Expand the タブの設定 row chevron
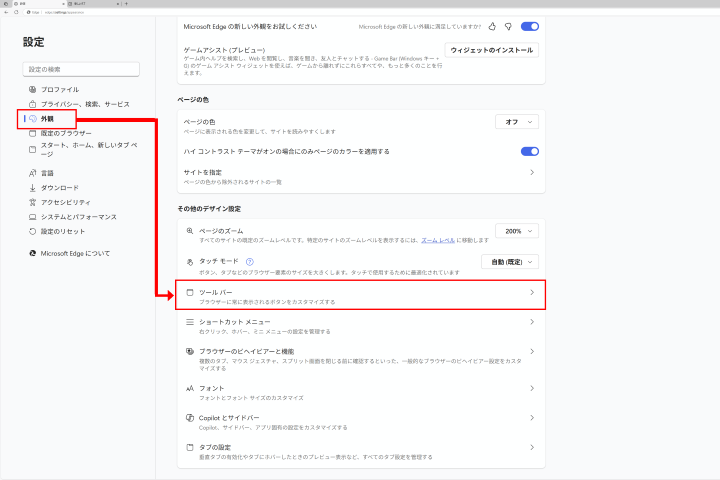Viewport: 720px width, 480px height. click(532, 447)
